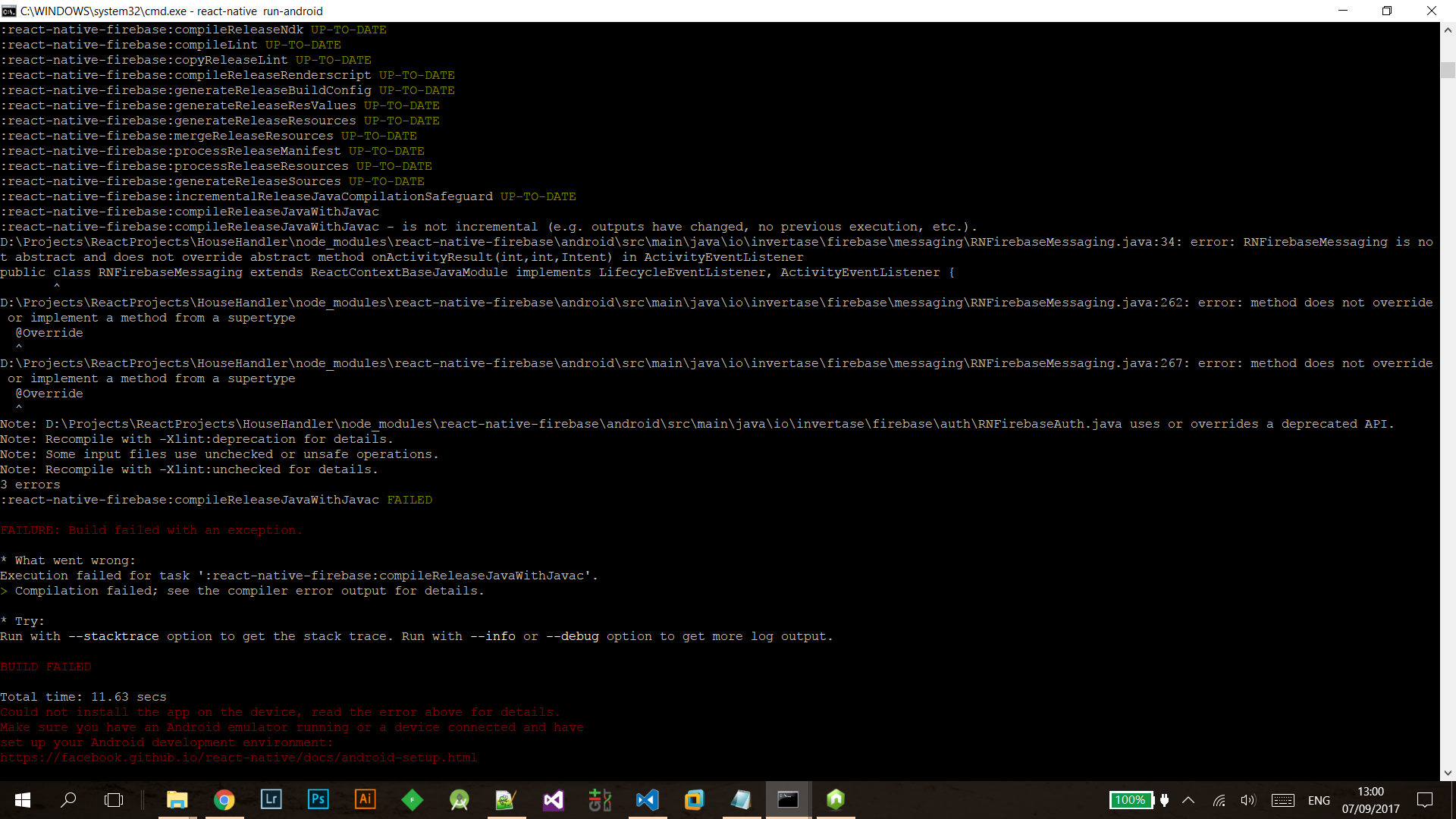1456x819 pixels.
Task: Open the Windows Start menu
Action: [23, 800]
